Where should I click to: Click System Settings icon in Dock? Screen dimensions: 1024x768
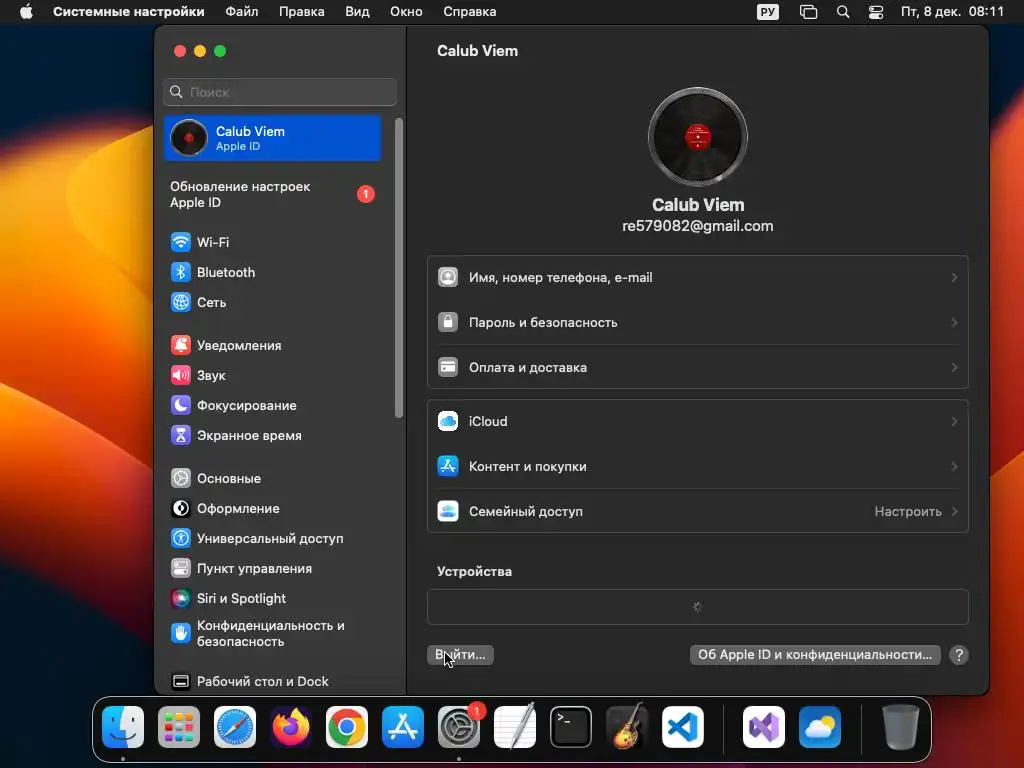click(x=458, y=727)
